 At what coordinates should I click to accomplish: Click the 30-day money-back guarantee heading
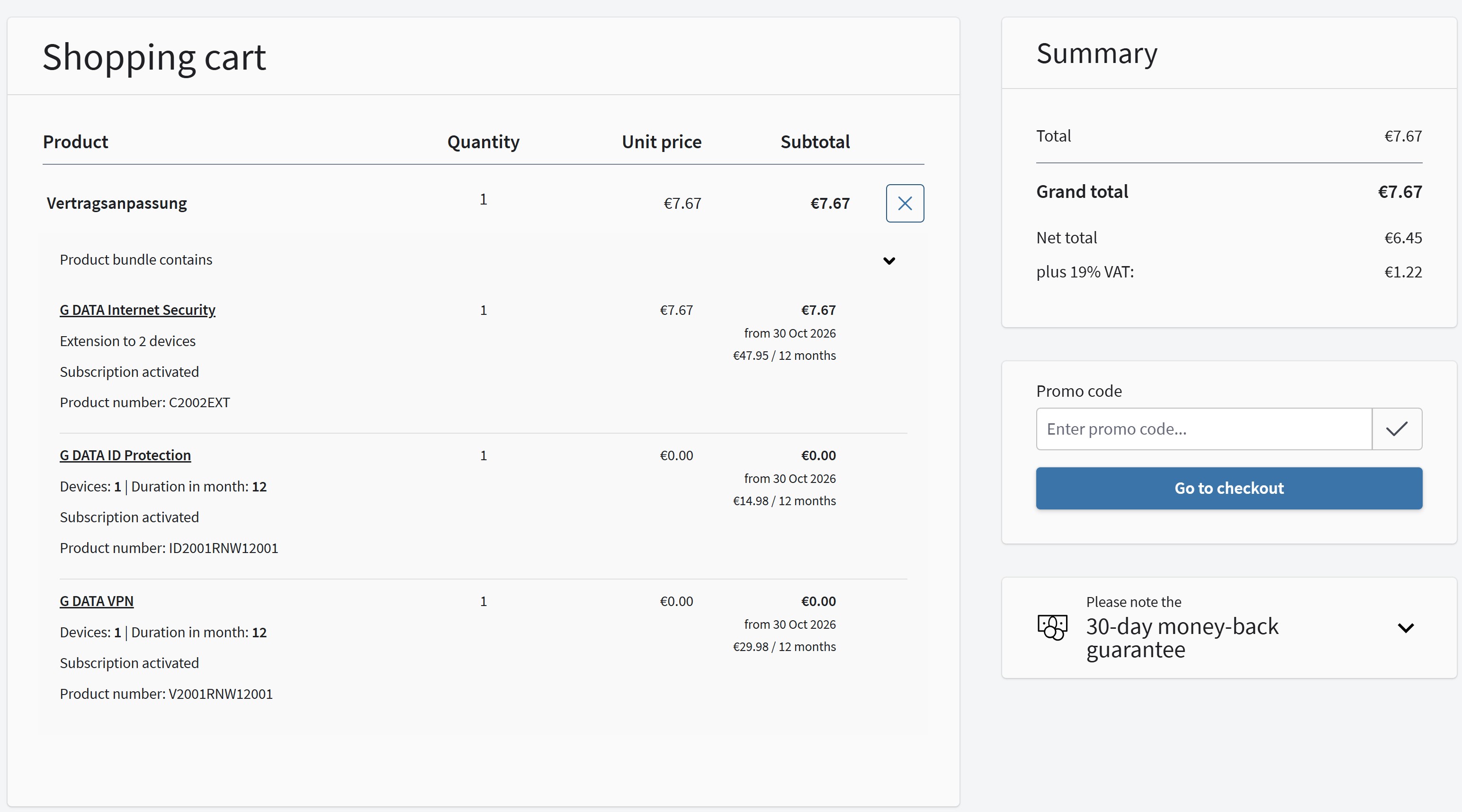pyautogui.click(x=1182, y=638)
